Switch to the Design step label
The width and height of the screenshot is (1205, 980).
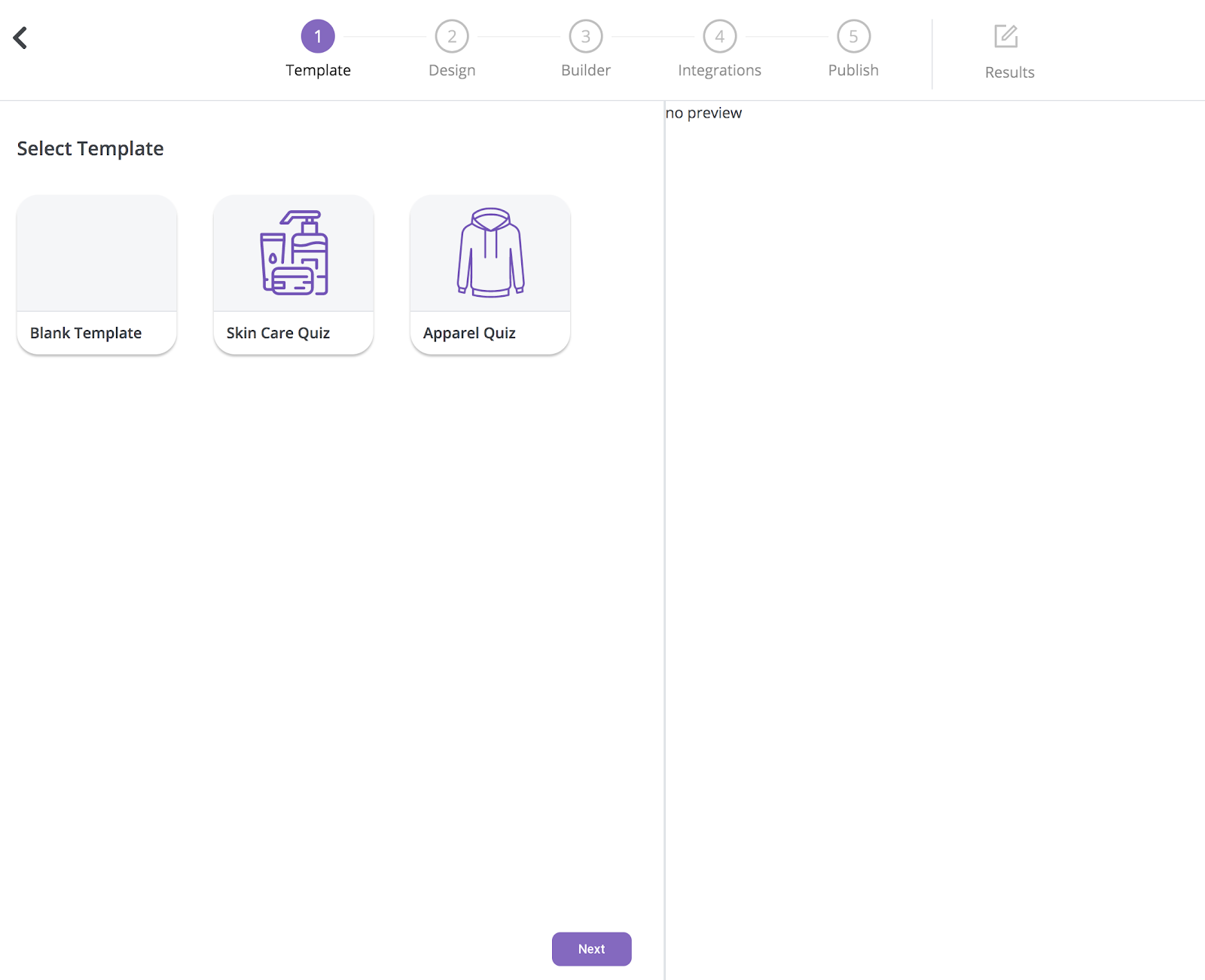pyautogui.click(x=452, y=70)
